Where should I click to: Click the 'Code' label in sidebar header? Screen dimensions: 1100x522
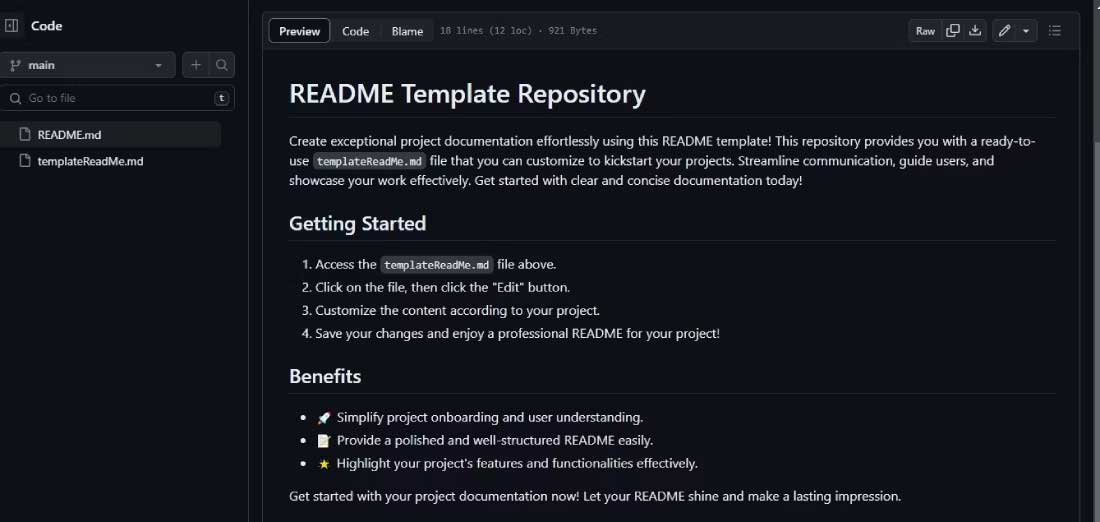pyautogui.click(x=46, y=26)
